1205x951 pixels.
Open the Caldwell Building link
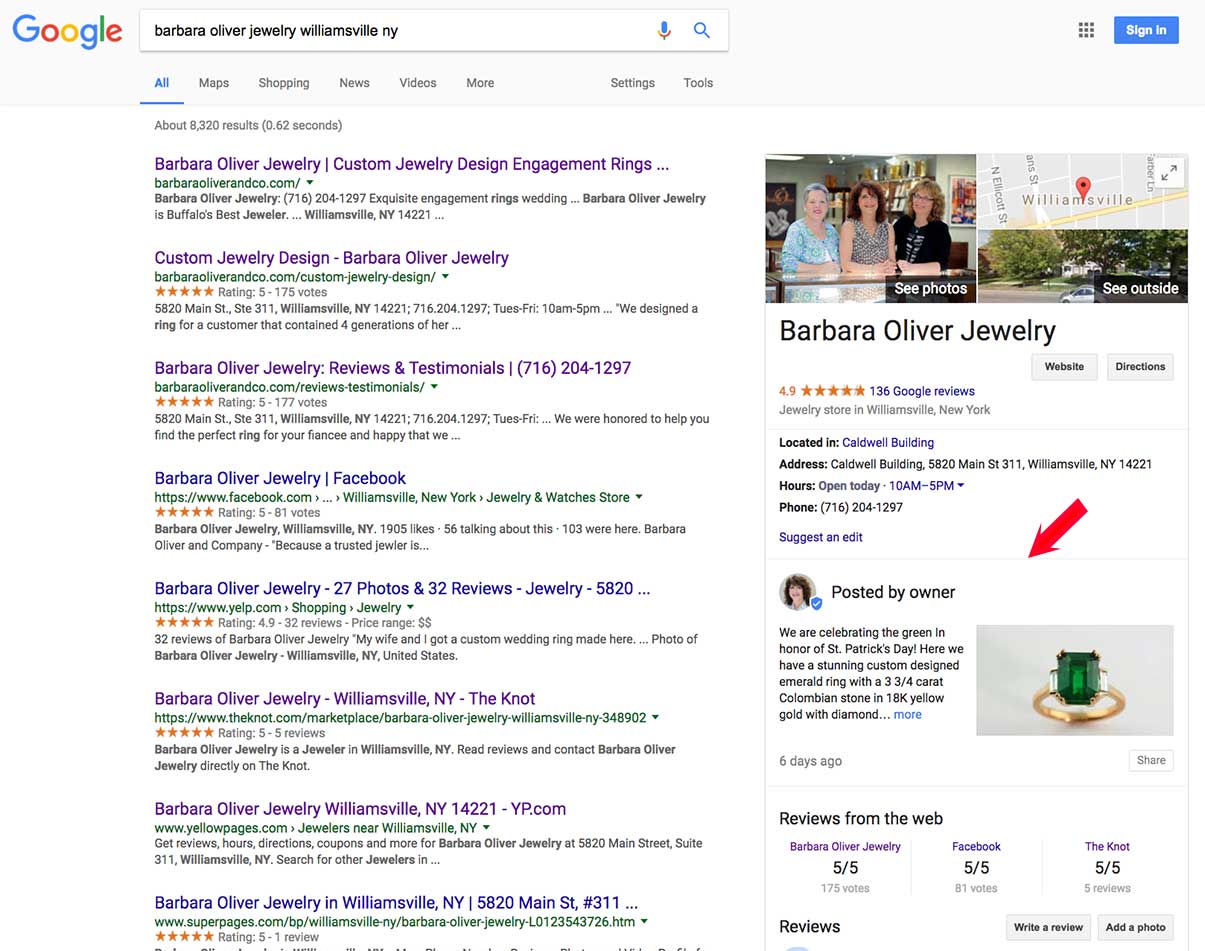coord(888,442)
